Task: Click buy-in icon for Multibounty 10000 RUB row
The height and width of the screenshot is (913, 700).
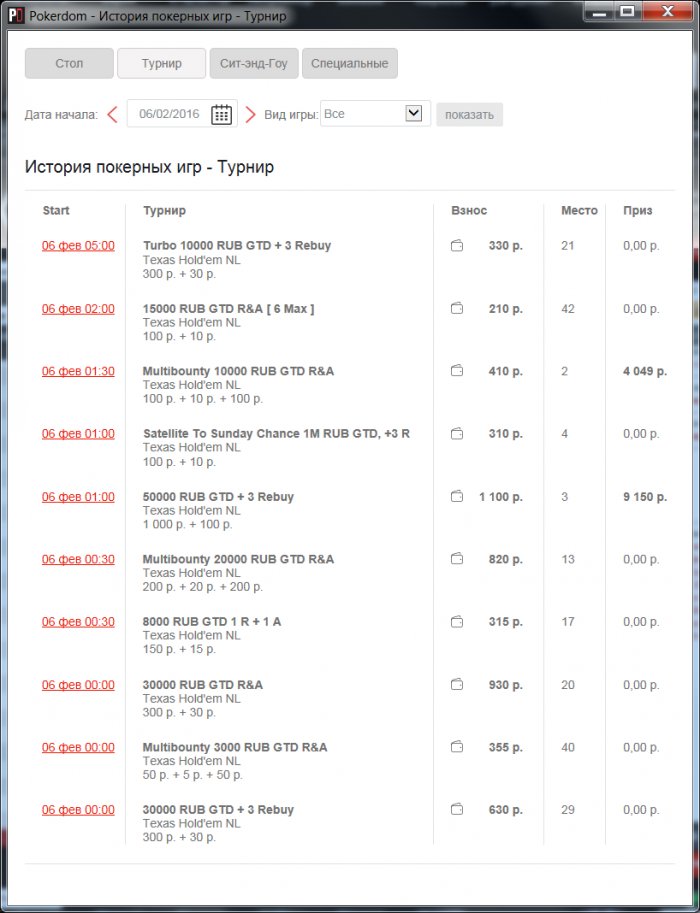Action: [x=457, y=371]
